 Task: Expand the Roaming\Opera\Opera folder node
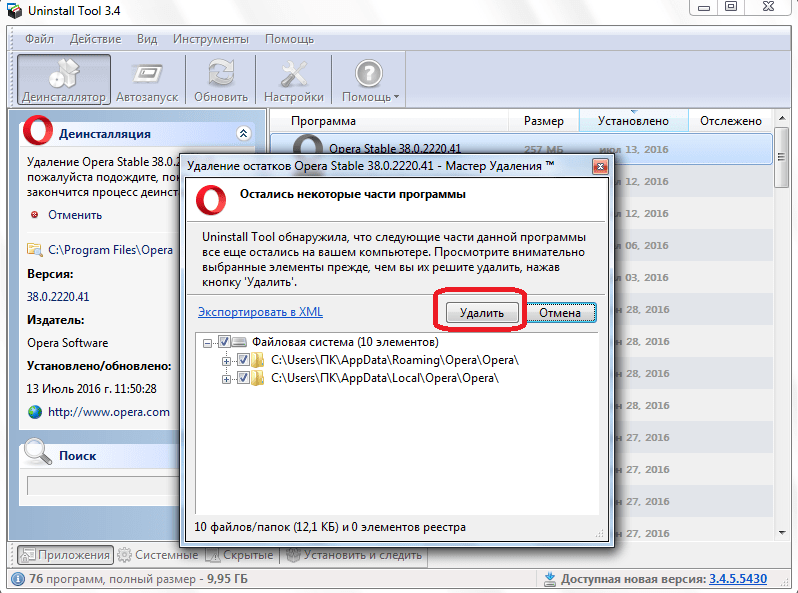[226, 361]
